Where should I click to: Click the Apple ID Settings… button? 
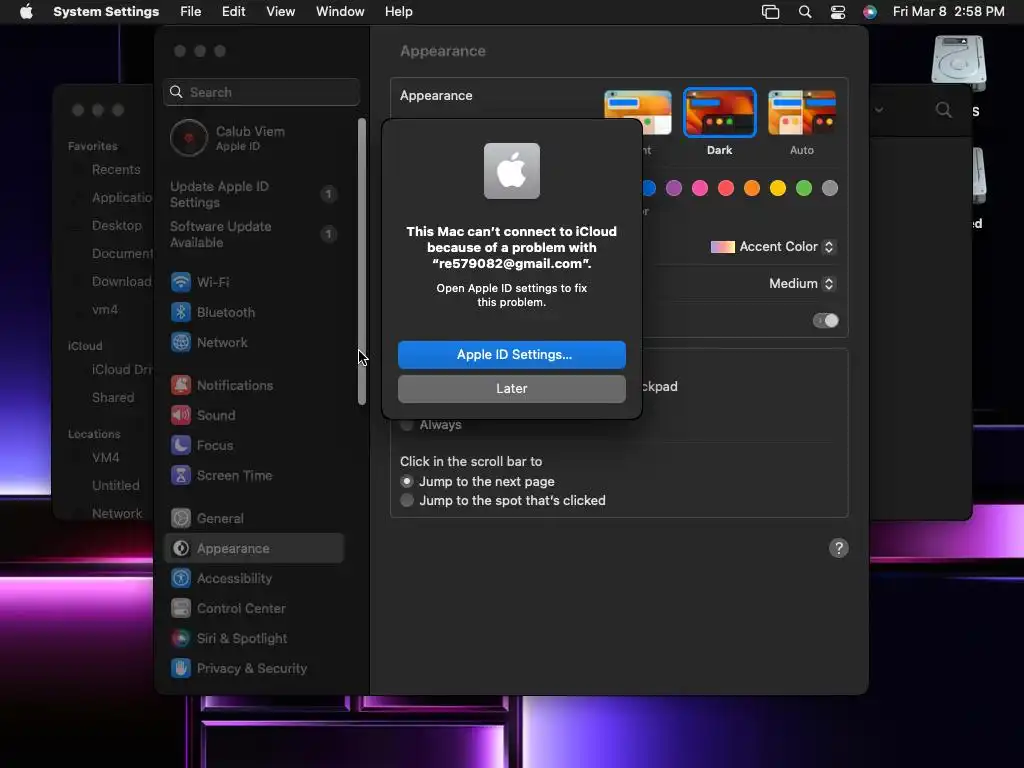coord(512,355)
